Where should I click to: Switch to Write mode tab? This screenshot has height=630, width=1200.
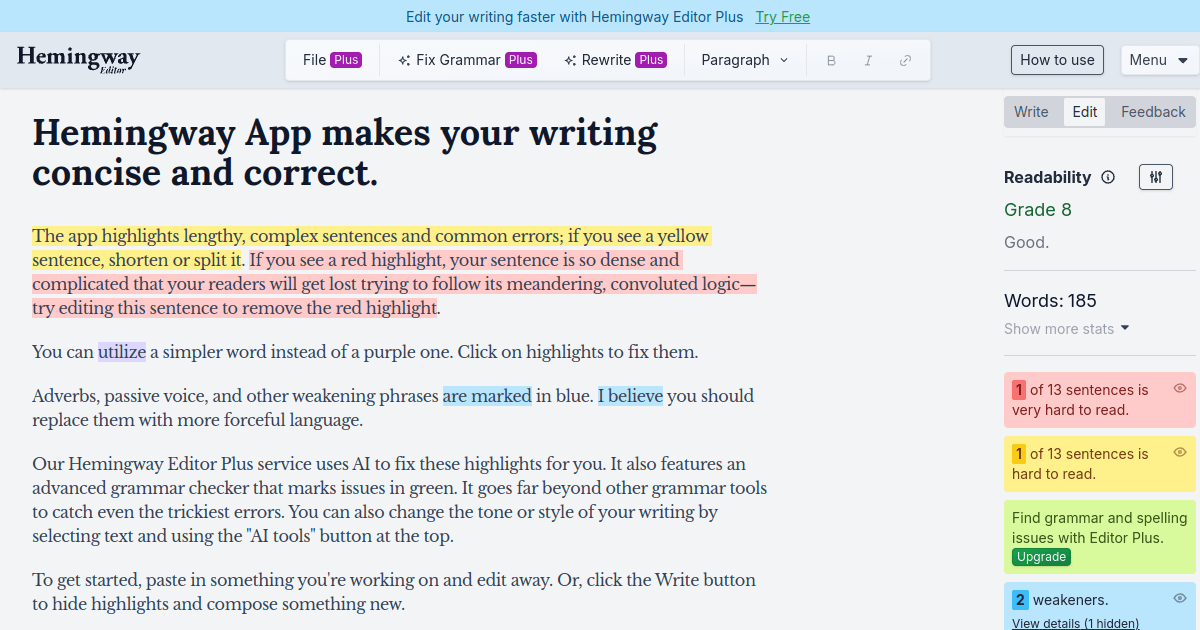[1031, 112]
